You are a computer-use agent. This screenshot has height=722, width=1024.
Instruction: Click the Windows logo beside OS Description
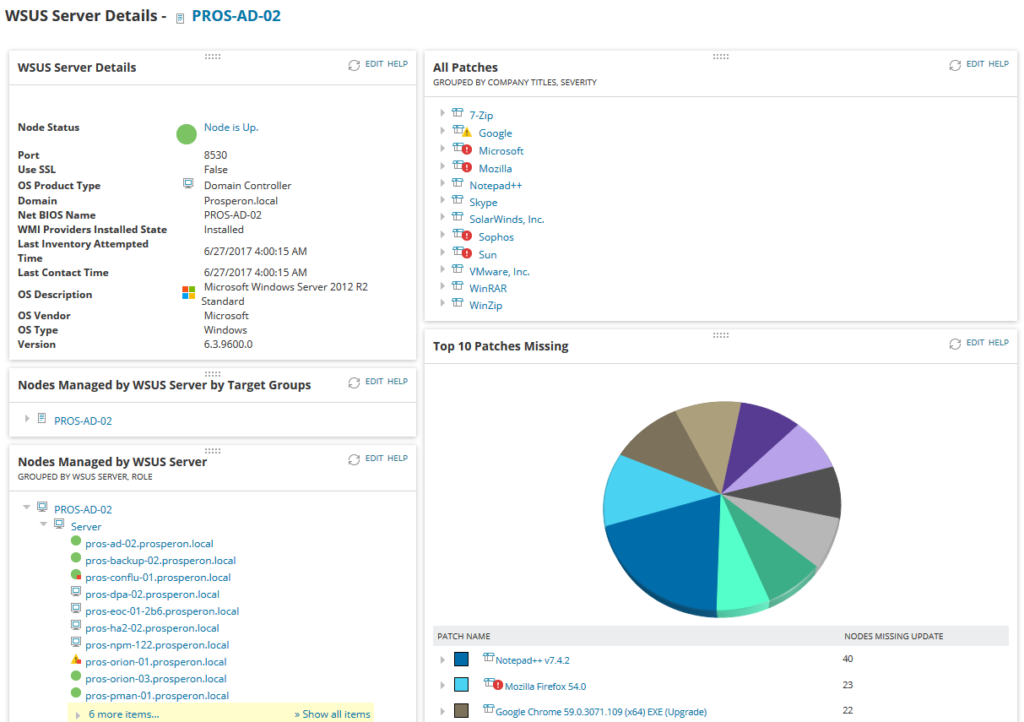[187, 293]
